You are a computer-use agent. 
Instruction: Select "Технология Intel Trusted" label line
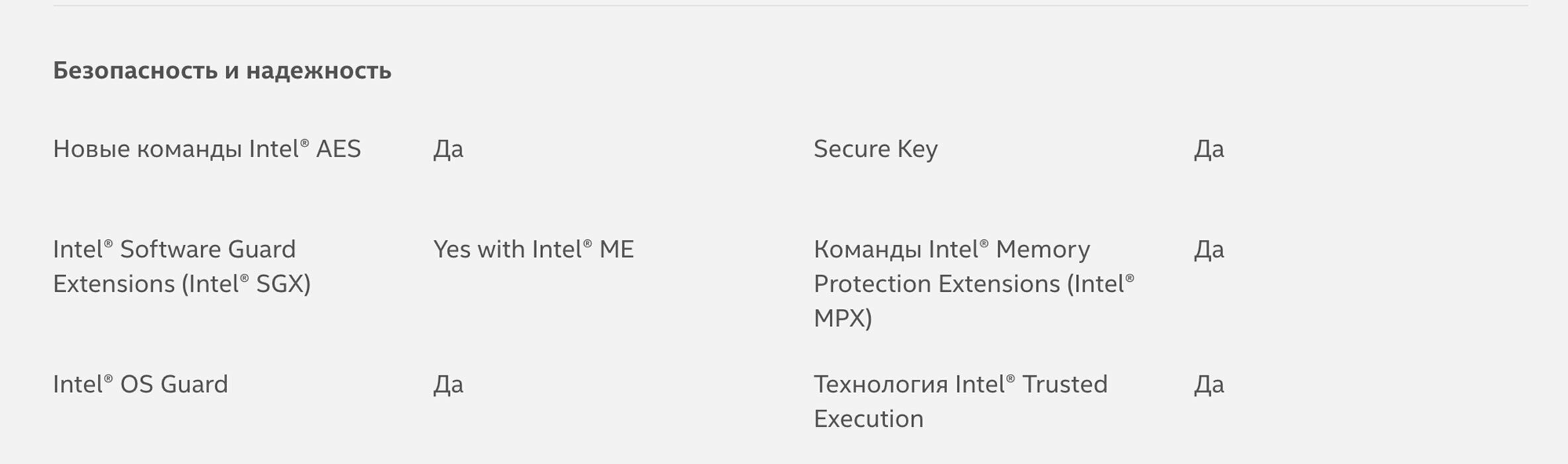(960, 384)
